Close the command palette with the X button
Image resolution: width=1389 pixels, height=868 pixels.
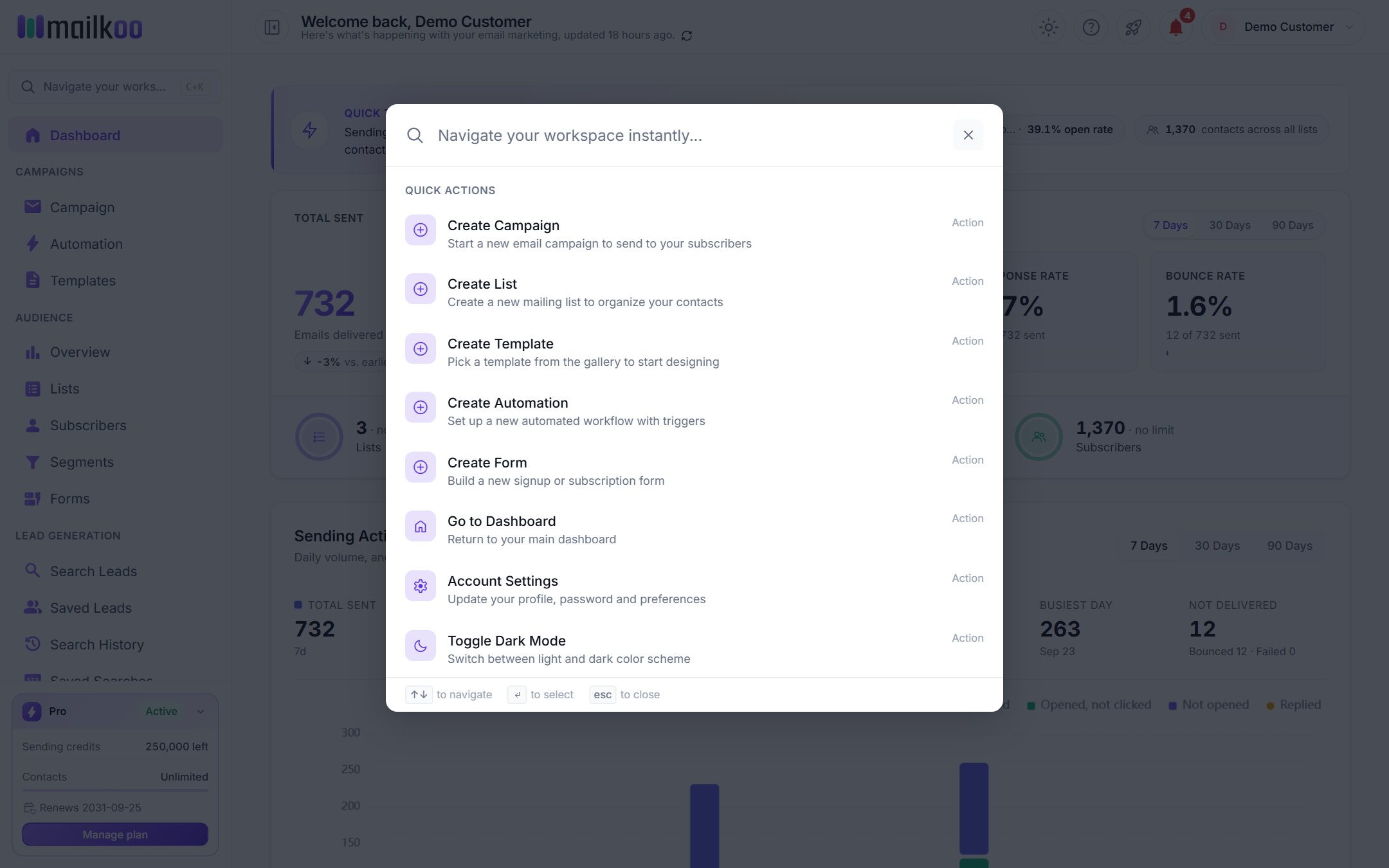point(968,135)
